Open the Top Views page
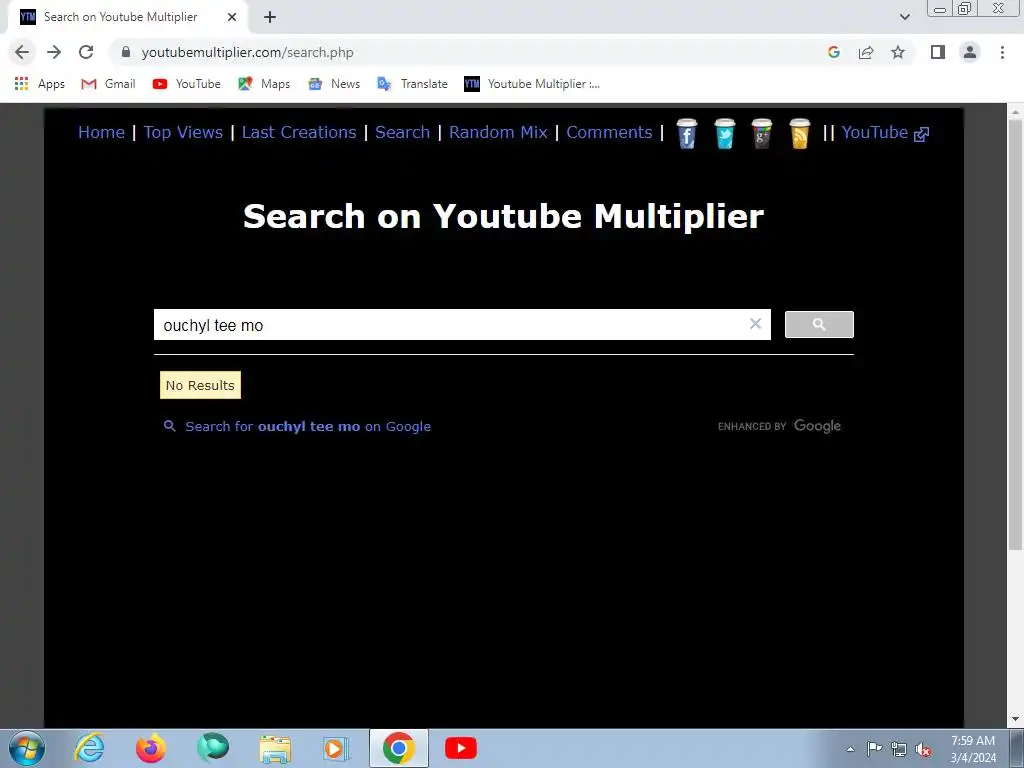This screenshot has height=768, width=1024. [x=184, y=132]
